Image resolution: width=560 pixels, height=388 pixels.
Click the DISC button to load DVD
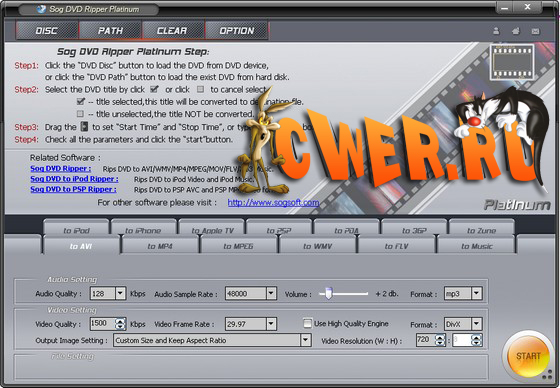click(46, 31)
